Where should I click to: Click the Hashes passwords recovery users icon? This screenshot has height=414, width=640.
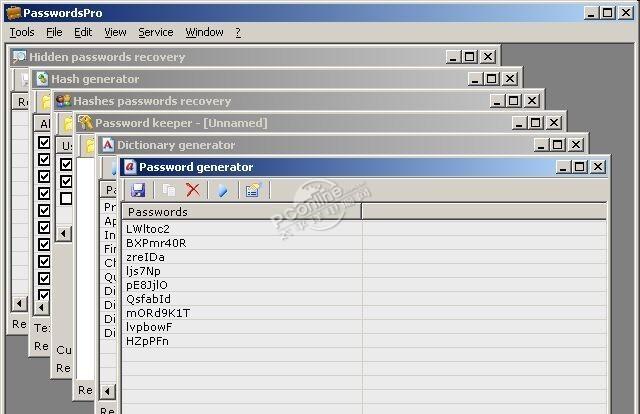pyautogui.click(x=63, y=100)
